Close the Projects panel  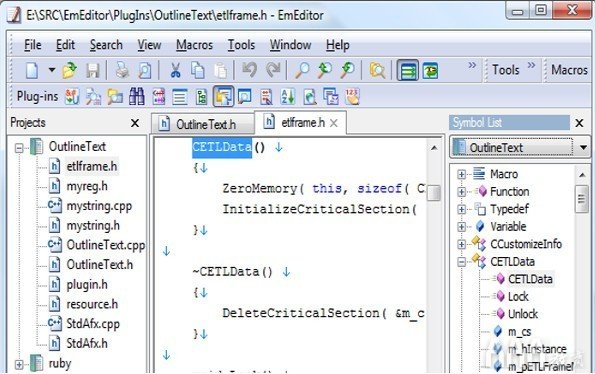pyautogui.click(x=135, y=123)
